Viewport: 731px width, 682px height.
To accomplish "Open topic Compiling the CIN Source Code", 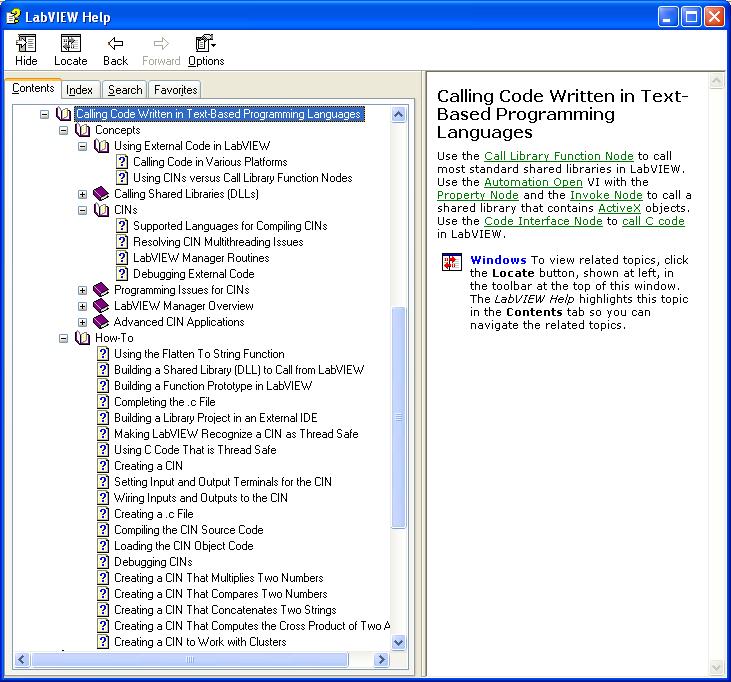I will (188, 530).
